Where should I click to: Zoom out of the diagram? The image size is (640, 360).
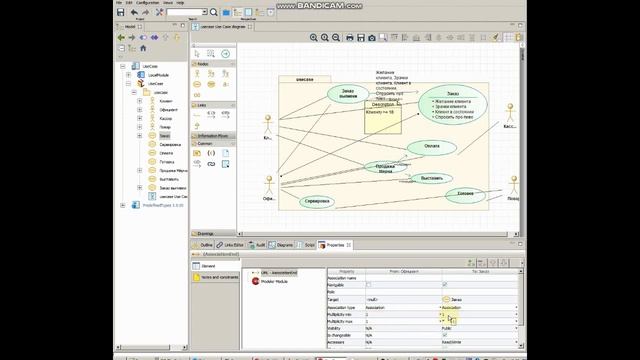coord(336,38)
